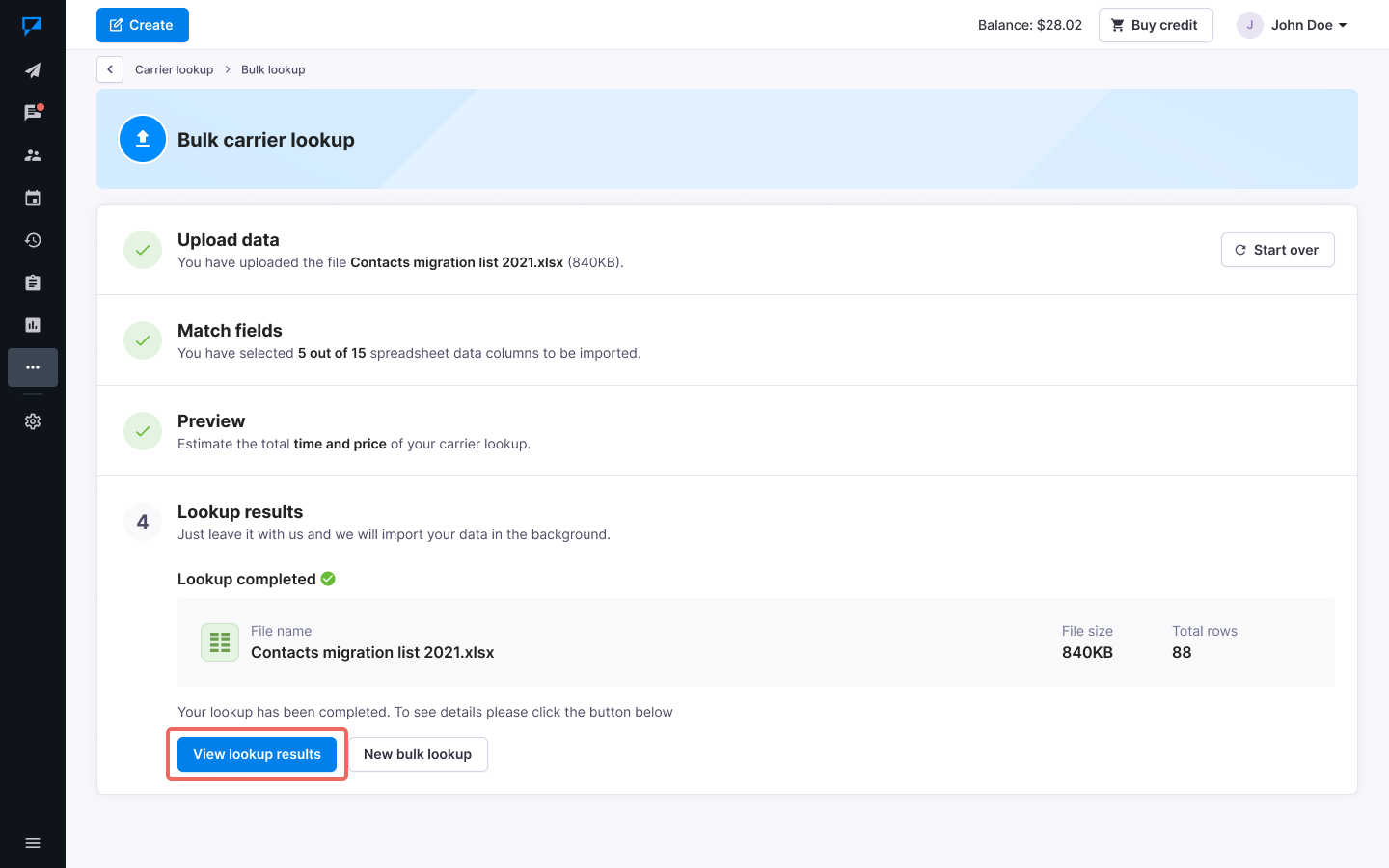
Task: Click the green spreadsheet file icon
Action: 219,641
